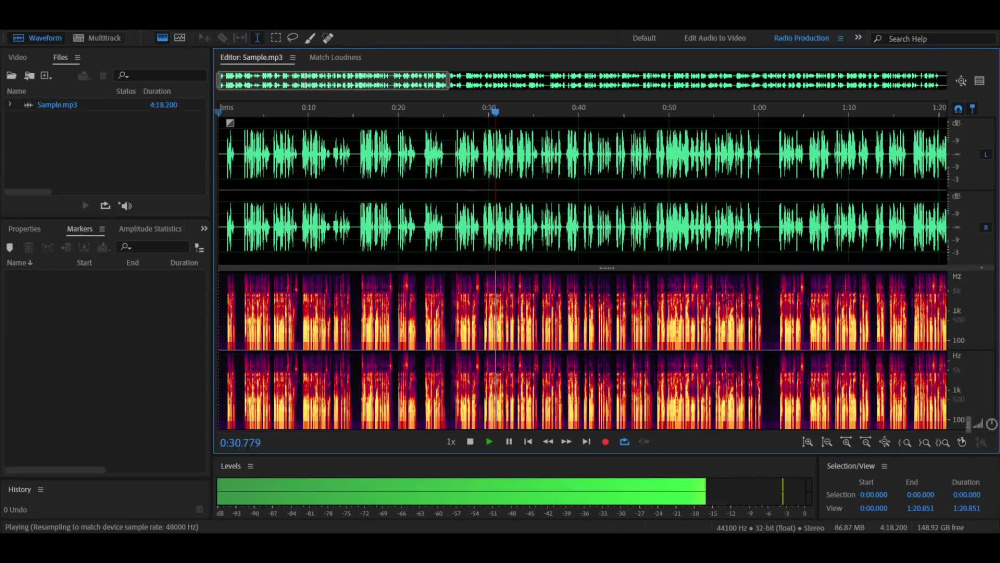Switch to the Multitrack editor view
Image resolution: width=1000 pixels, height=563 pixels.
(x=97, y=38)
